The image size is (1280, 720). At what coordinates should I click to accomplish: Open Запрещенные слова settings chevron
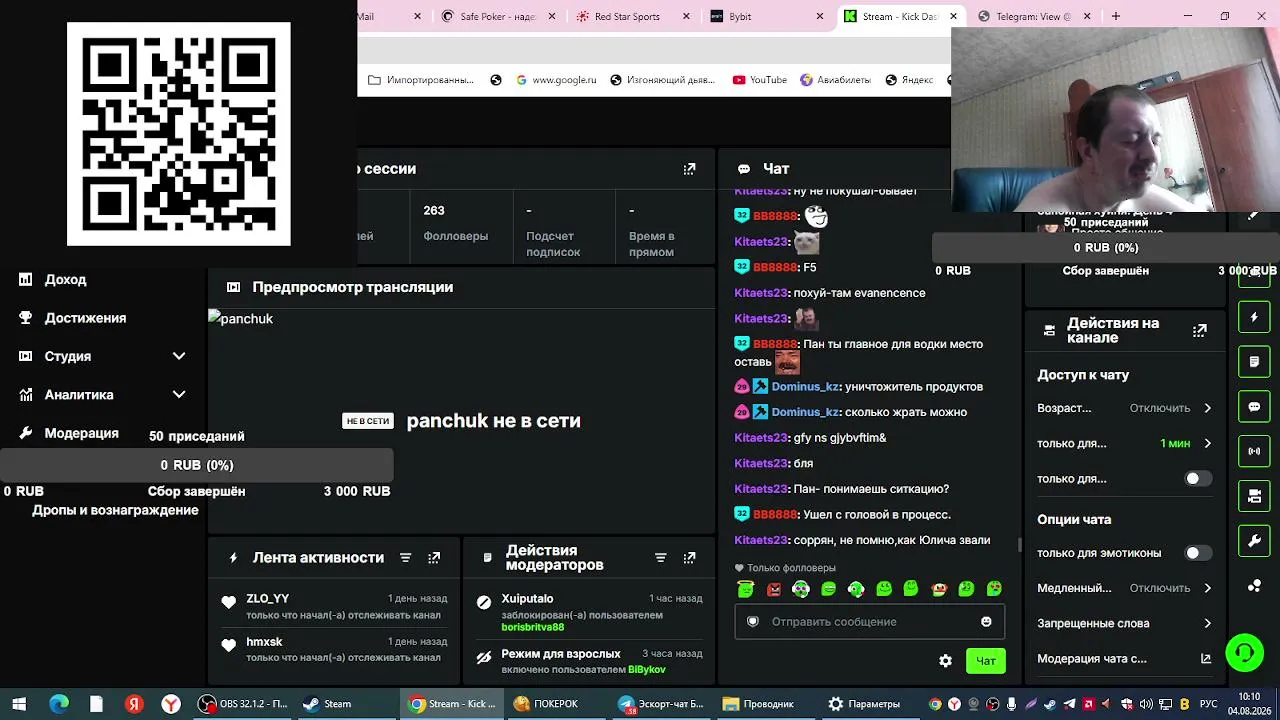tap(1207, 623)
